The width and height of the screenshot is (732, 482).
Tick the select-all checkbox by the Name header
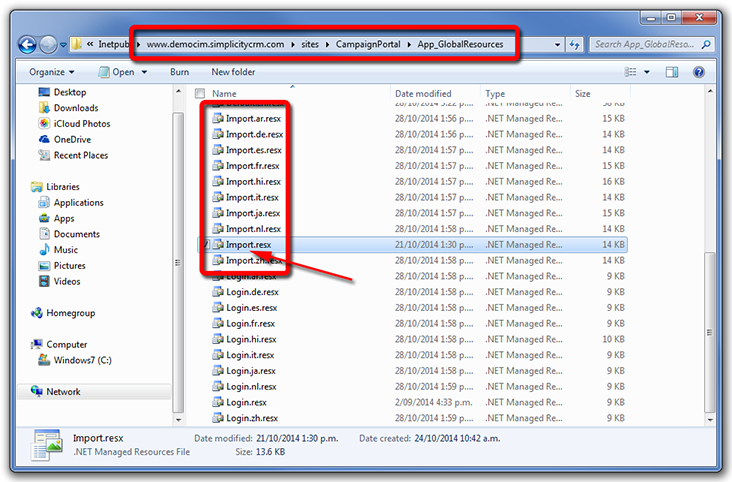point(201,94)
